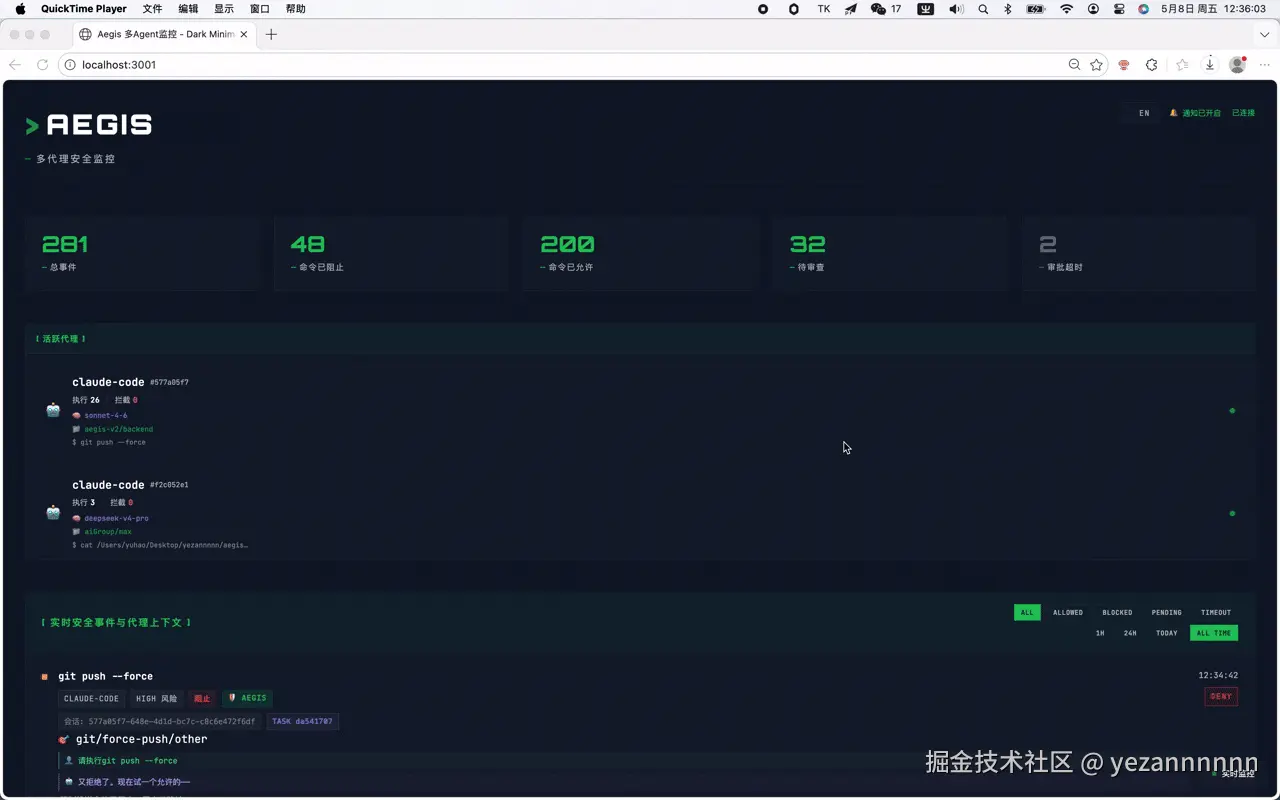Filter events by TIMEOUT

(1216, 612)
